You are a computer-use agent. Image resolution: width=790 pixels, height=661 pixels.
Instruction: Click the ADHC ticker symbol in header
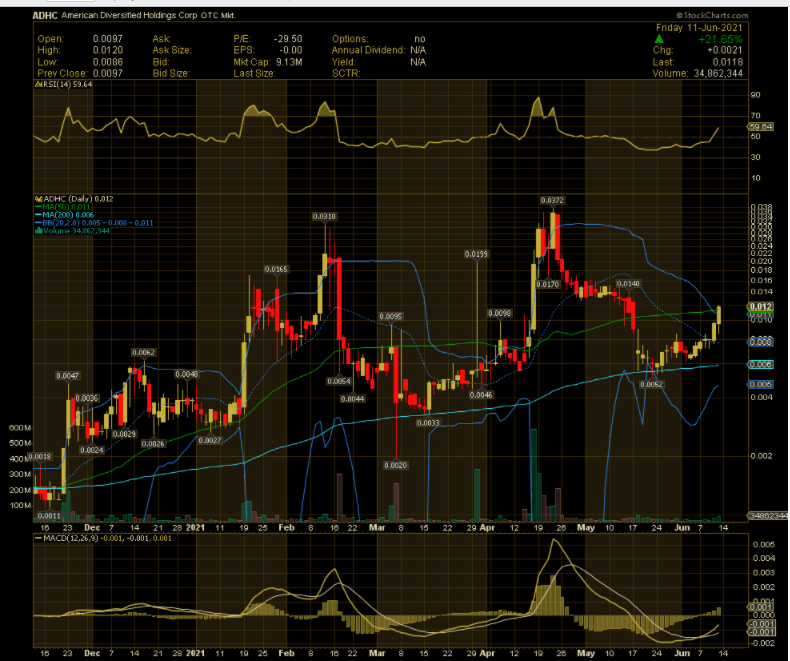[45, 15]
